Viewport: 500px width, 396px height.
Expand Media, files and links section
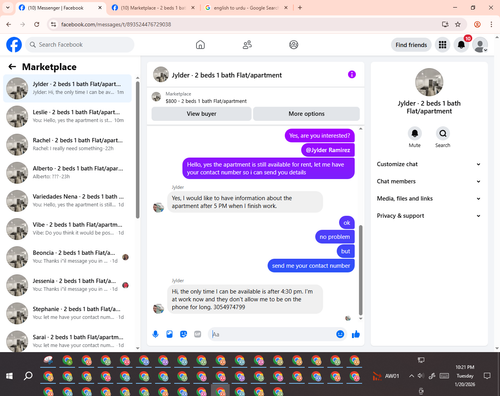(x=429, y=199)
